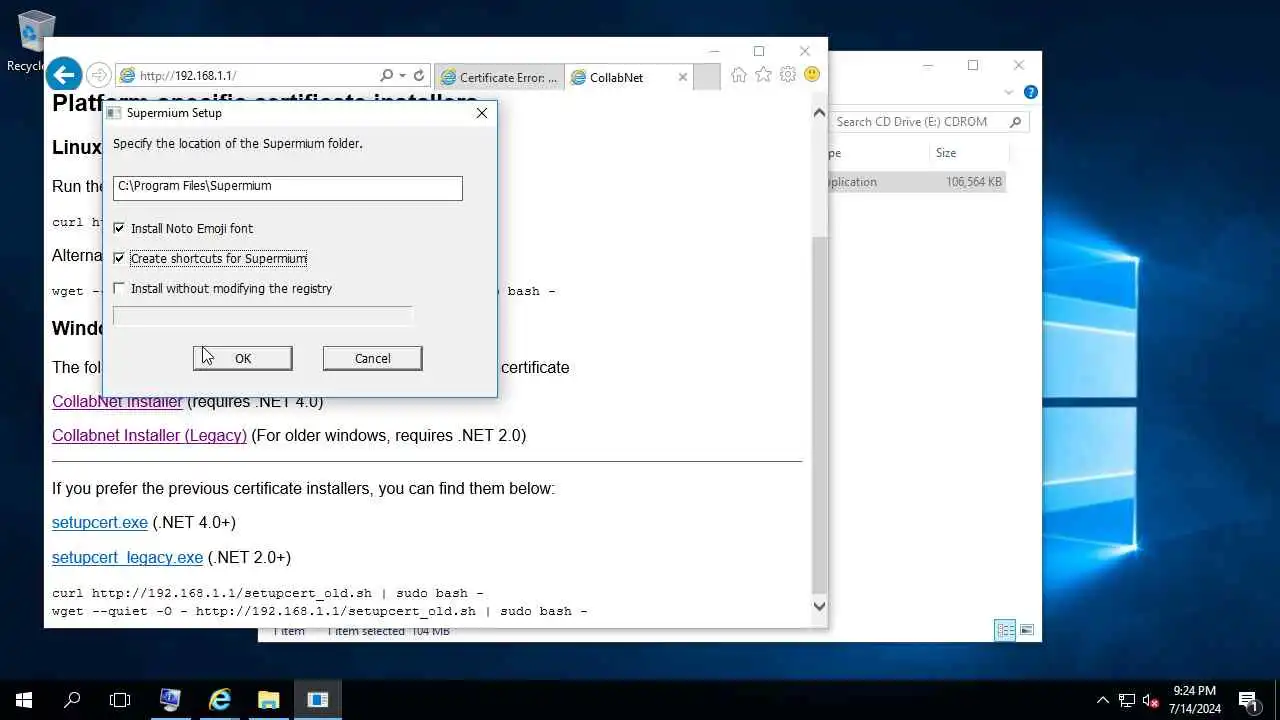1280x720 pixels.
Task: Open taskbar Search magnifier
Action: click(x=72, y=700)
